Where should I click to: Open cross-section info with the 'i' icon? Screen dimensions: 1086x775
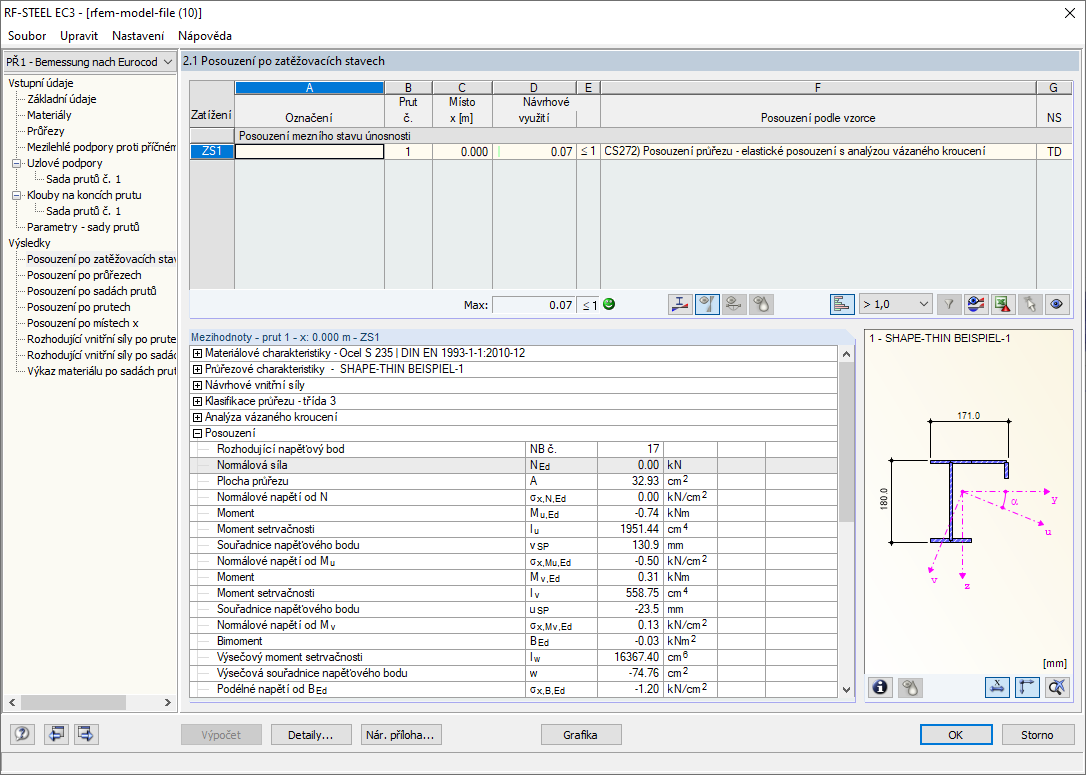[880, 687]
